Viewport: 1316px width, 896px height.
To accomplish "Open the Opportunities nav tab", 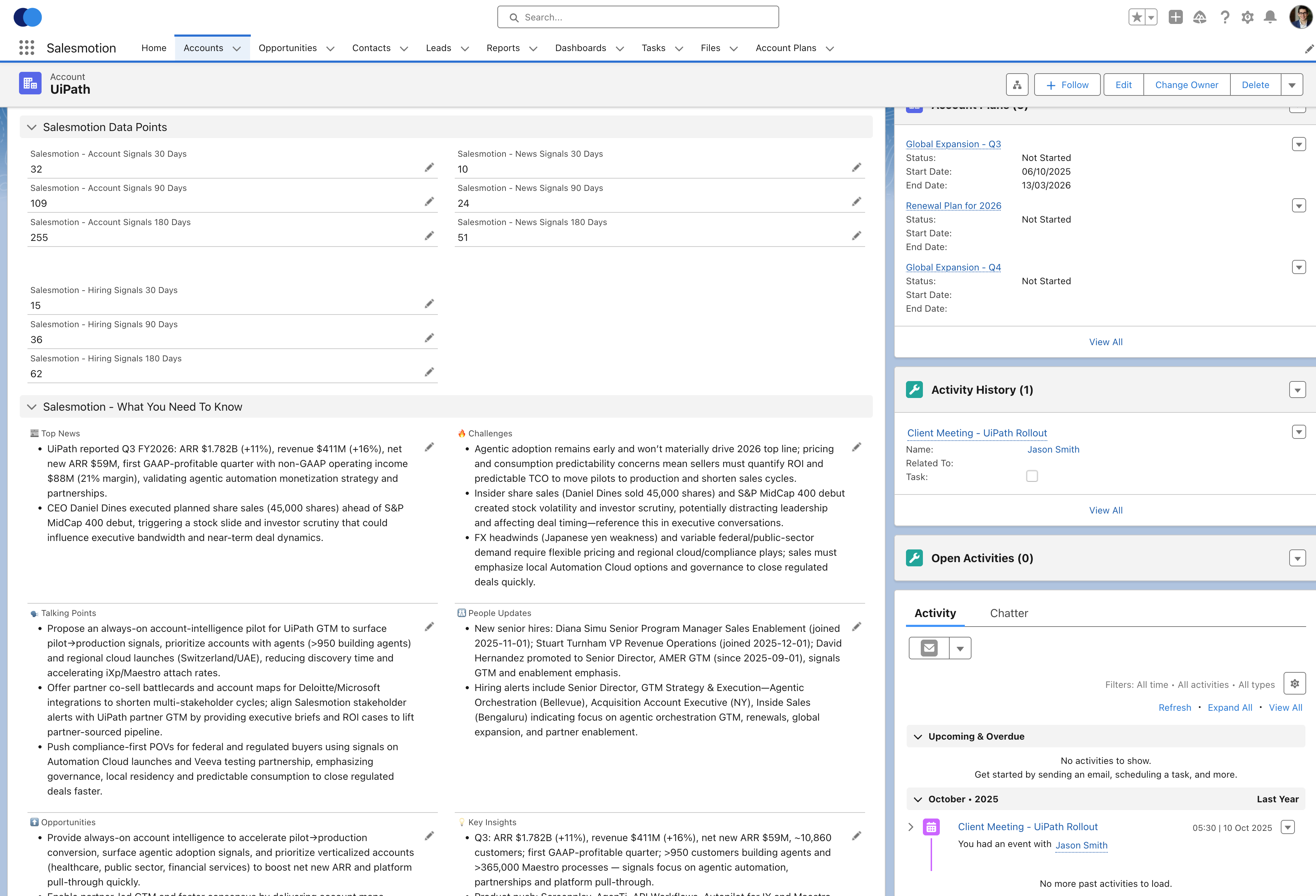I will tap(287, 48).
